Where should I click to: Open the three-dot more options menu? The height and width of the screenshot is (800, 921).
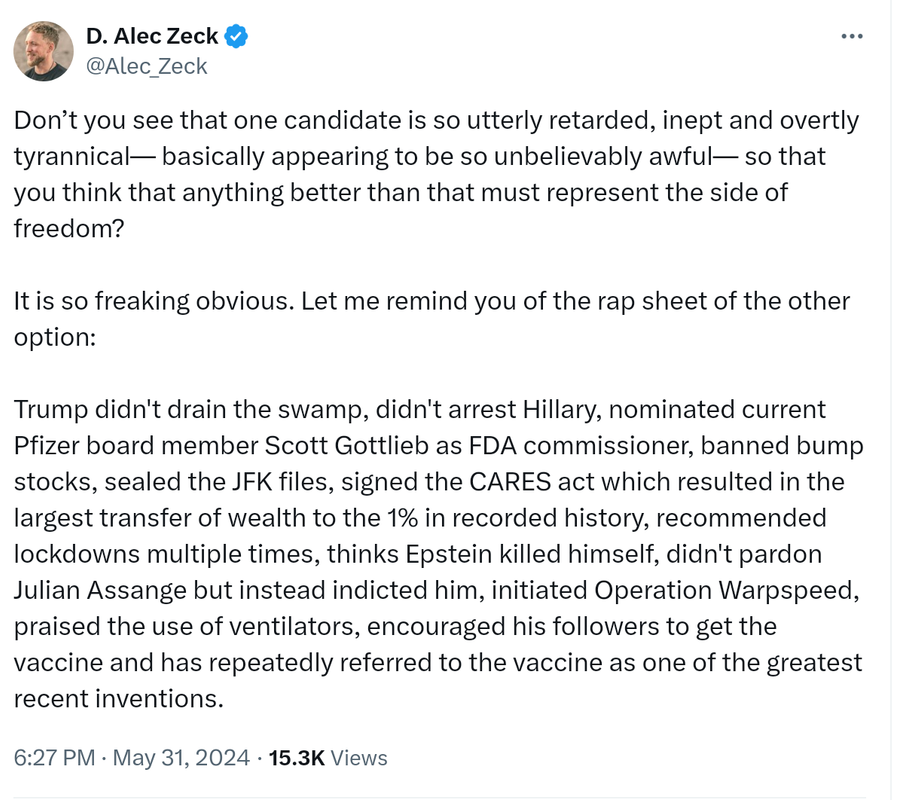click(x=852, y=36)
